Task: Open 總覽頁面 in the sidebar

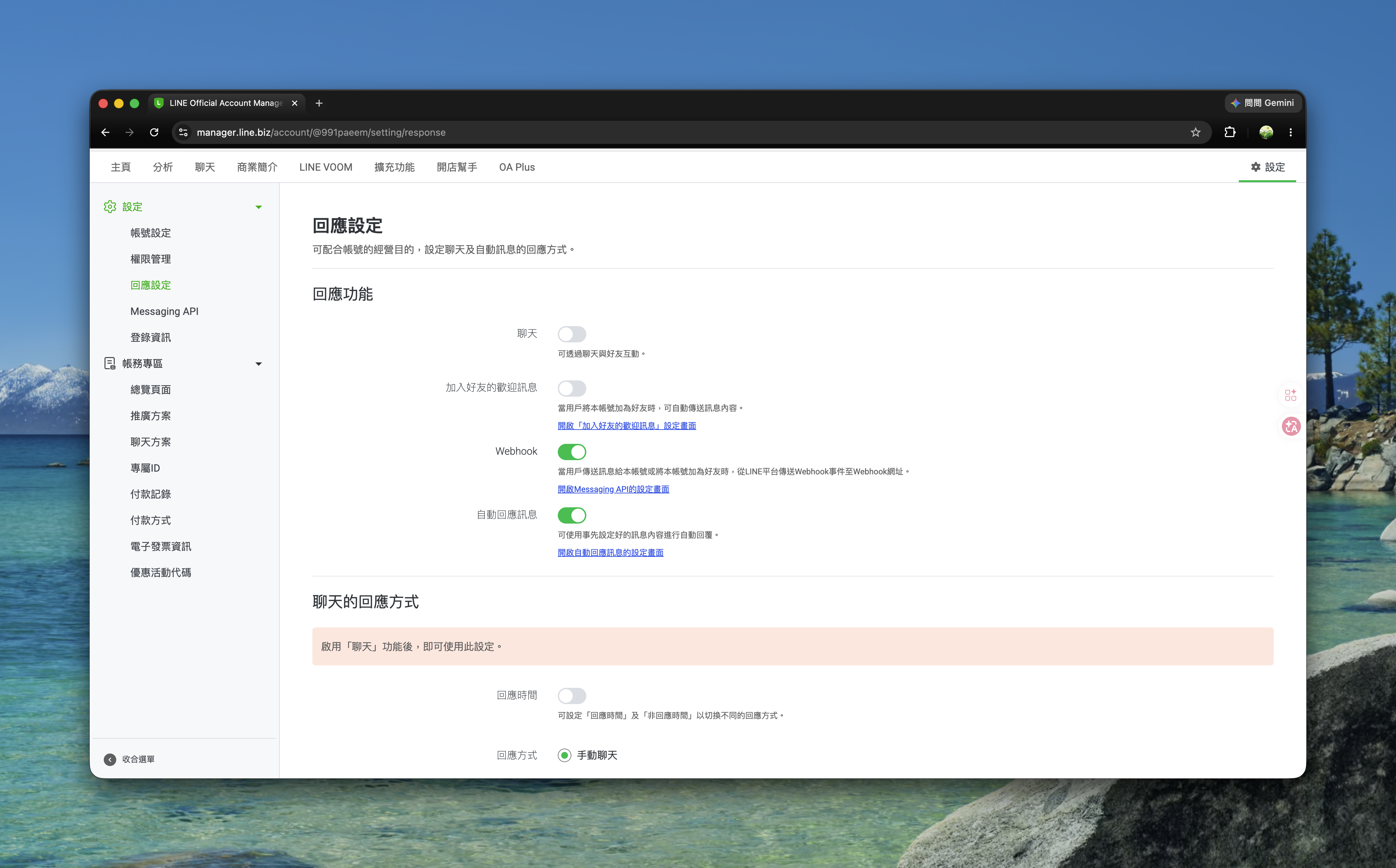Action: point(150,389)
